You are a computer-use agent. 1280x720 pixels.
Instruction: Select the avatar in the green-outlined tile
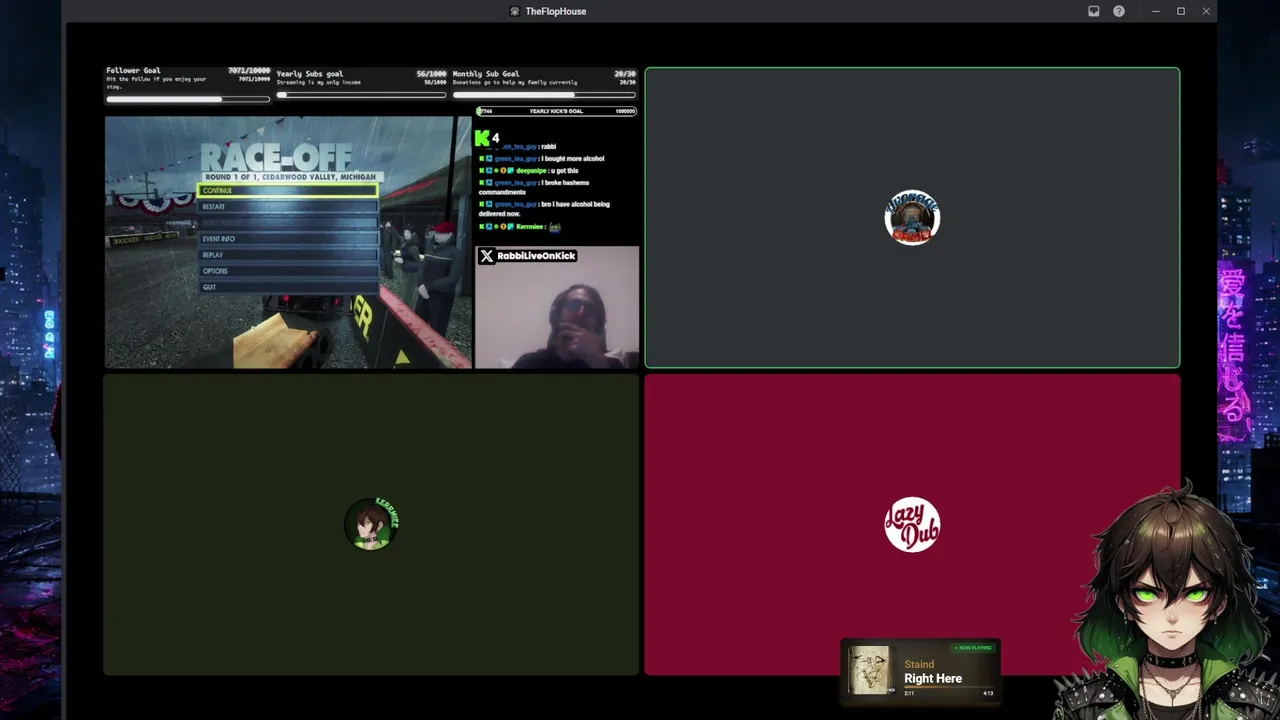pos(912,218)
